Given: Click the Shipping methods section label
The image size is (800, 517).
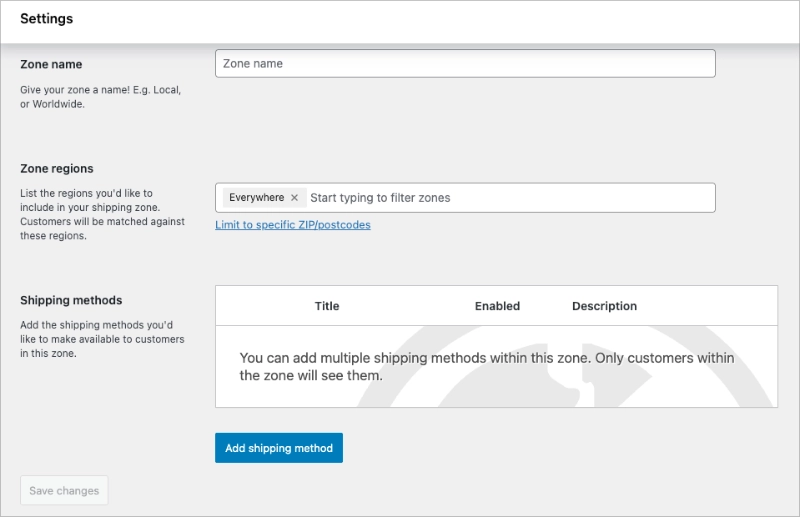Looking at the screenshot, I should [71, 300].
